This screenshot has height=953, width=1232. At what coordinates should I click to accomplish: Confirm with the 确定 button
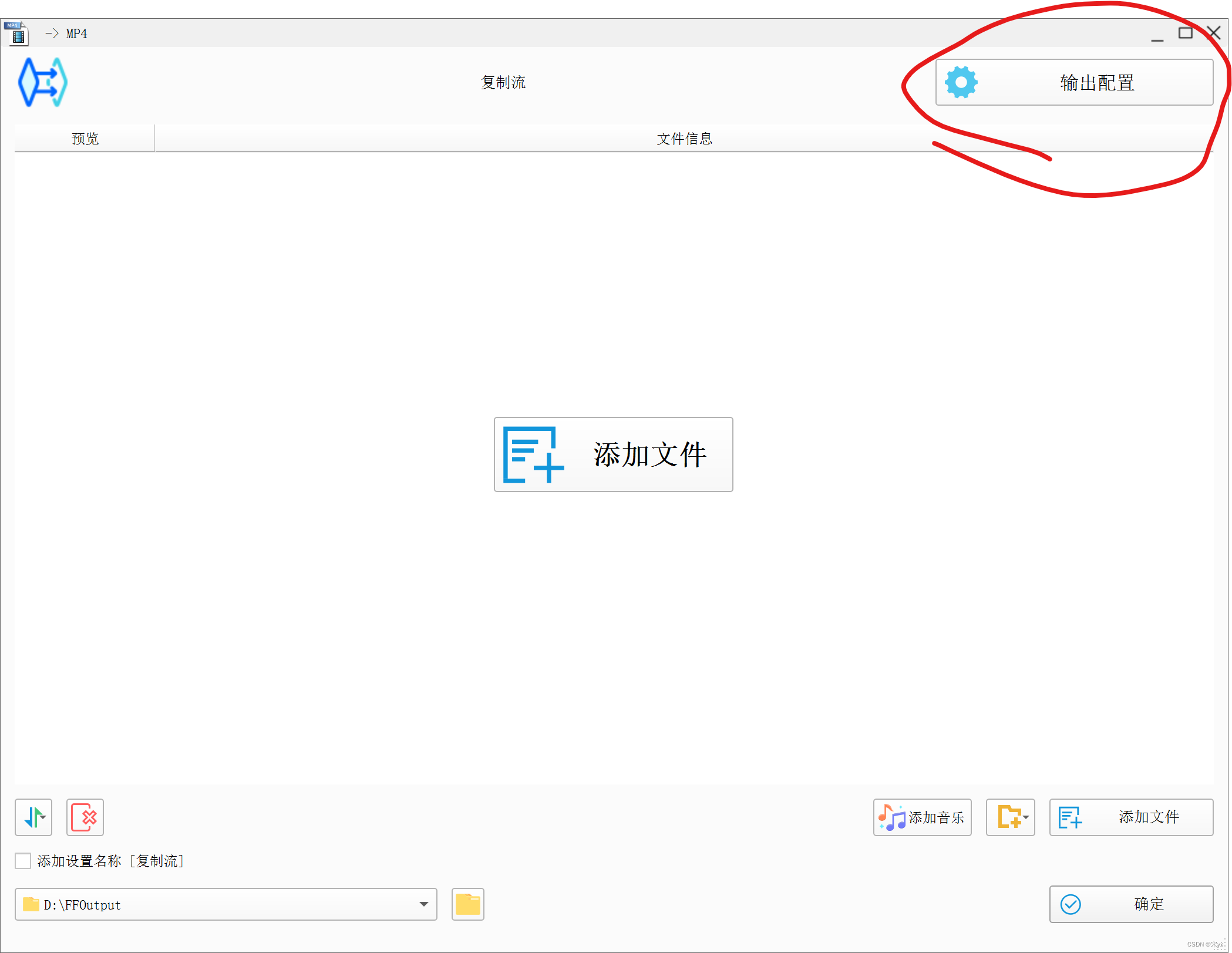[1130, 904]
